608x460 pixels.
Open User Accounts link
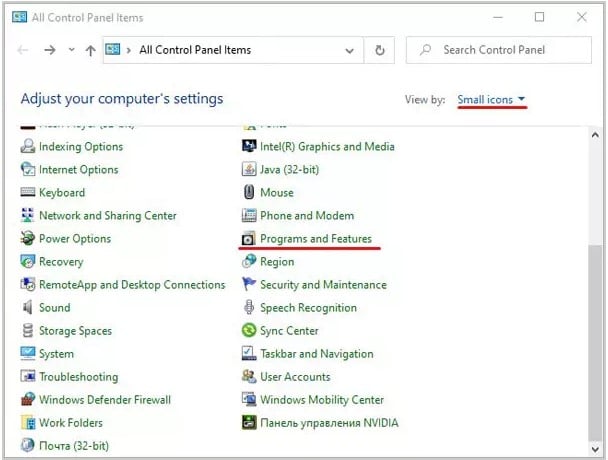295,376
